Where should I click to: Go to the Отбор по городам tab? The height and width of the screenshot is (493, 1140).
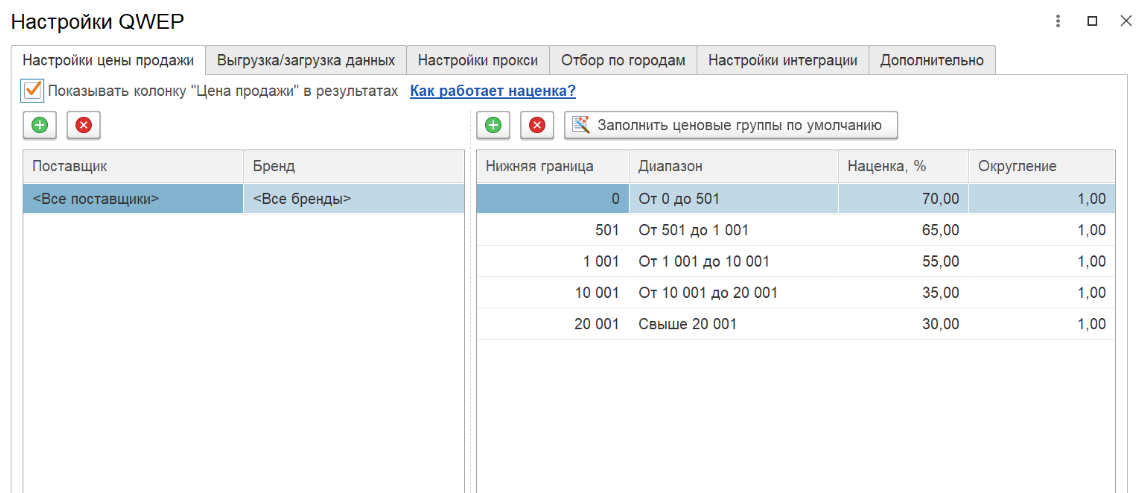(x=623, y=60)
